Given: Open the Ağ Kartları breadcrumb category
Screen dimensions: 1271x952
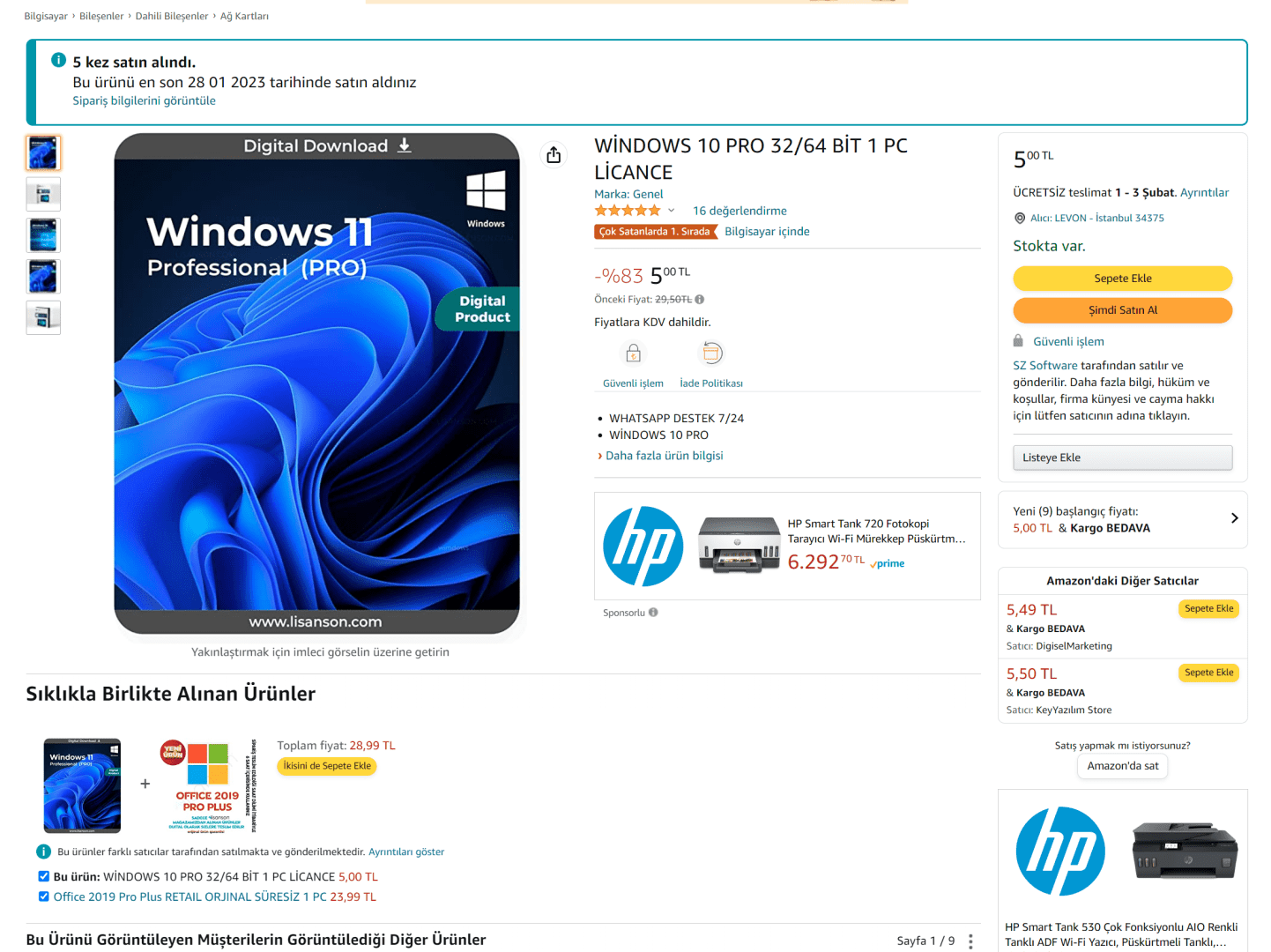Looking at the screenshot, I should pos(244,16).
